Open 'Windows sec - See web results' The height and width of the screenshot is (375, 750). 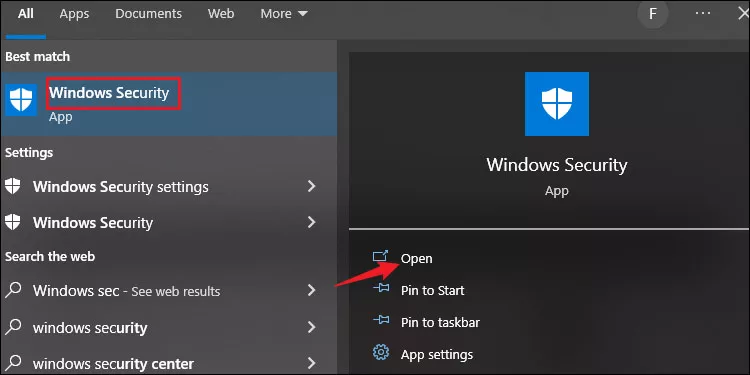[126, 291]
